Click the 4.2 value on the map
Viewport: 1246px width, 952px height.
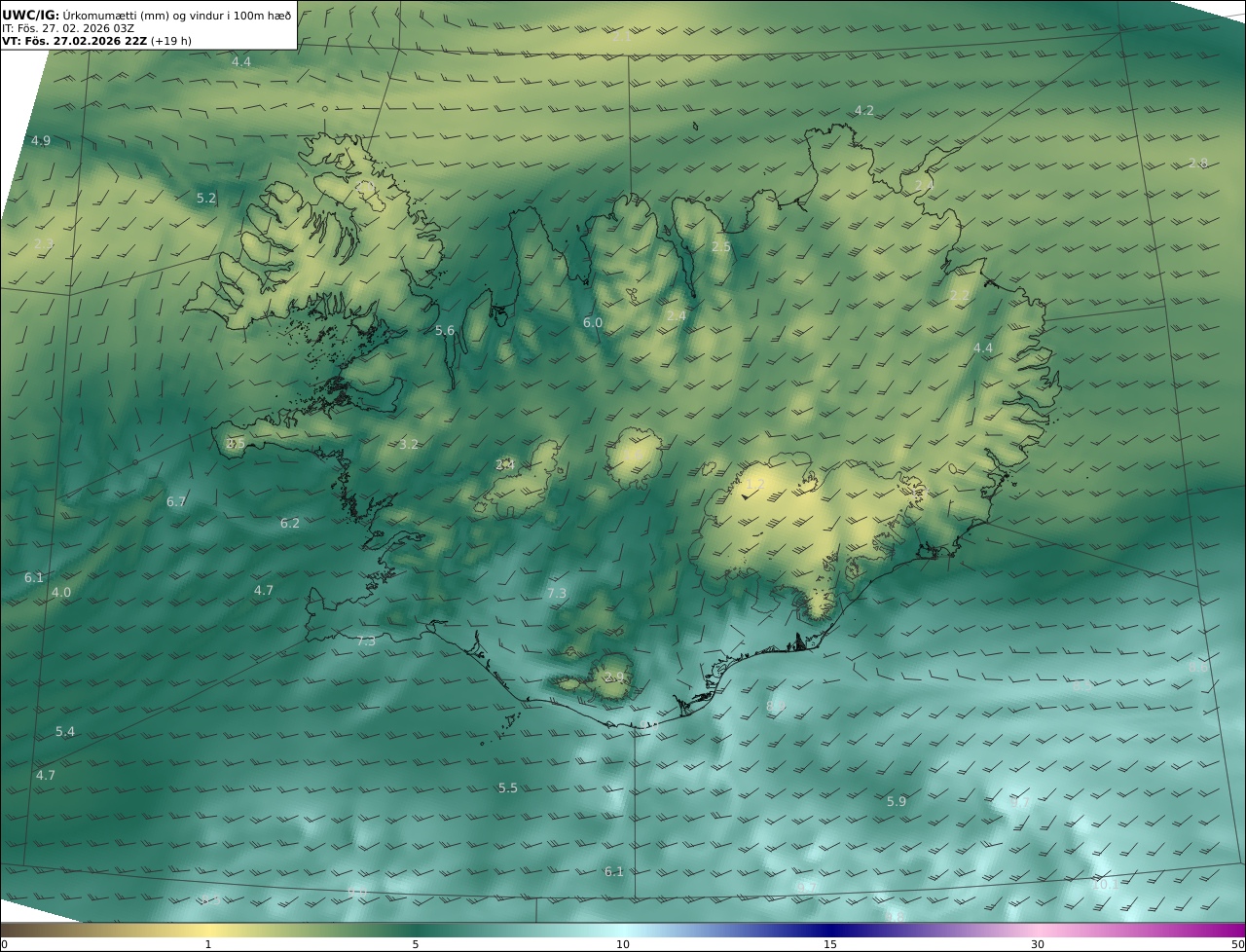pyautogui.click(x=864, y=111)
